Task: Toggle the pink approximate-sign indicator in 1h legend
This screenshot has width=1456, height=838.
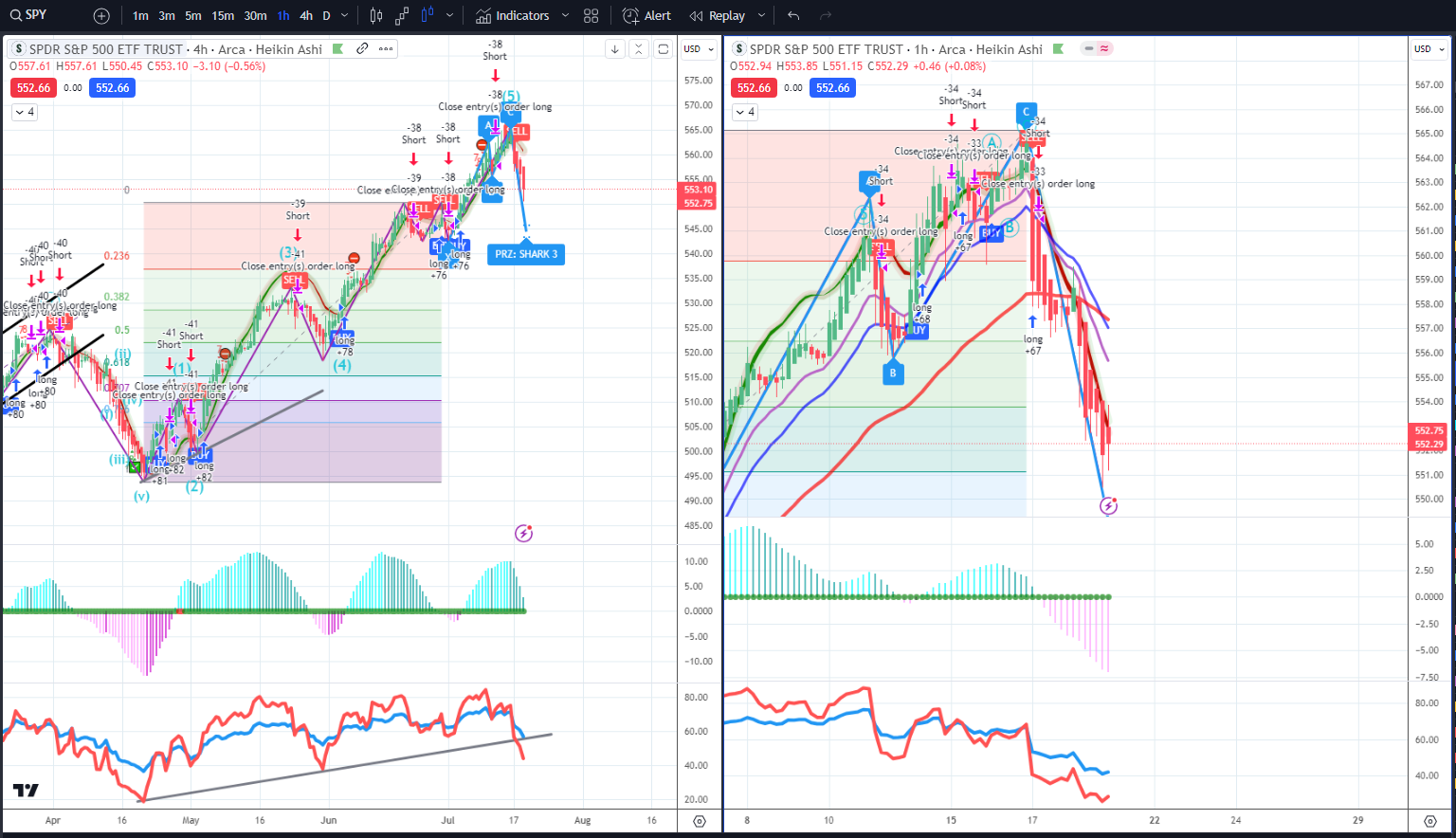Action: (x=1104, y=48)
